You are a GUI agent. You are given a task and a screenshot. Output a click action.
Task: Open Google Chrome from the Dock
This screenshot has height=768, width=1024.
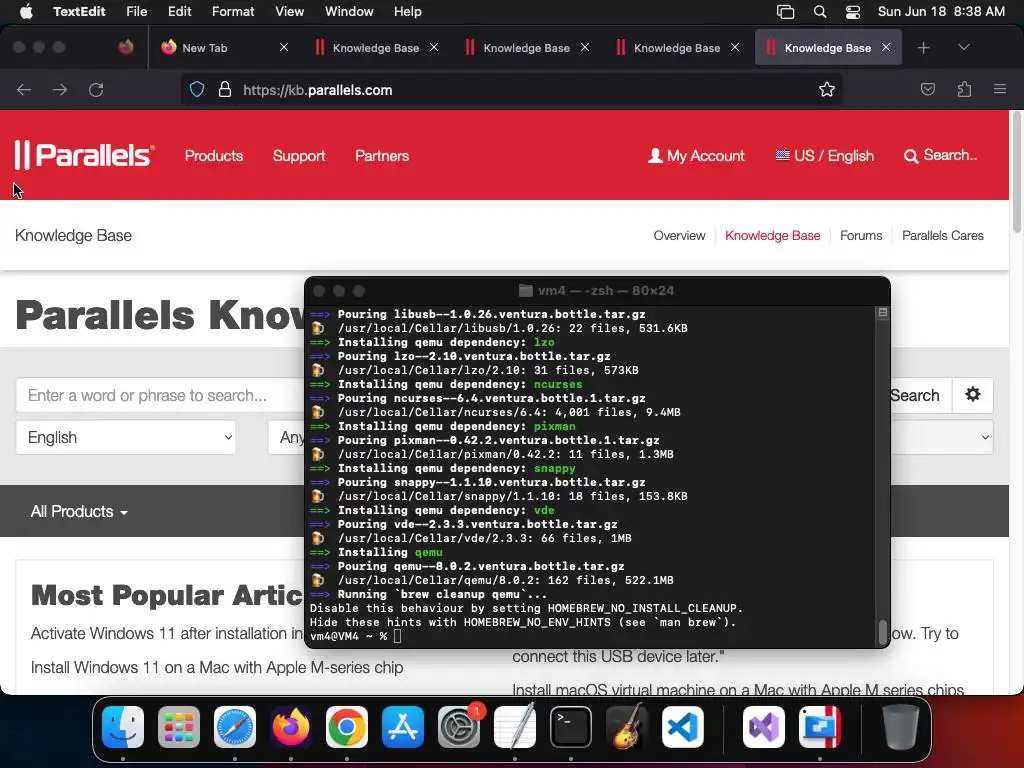(347, 727)
